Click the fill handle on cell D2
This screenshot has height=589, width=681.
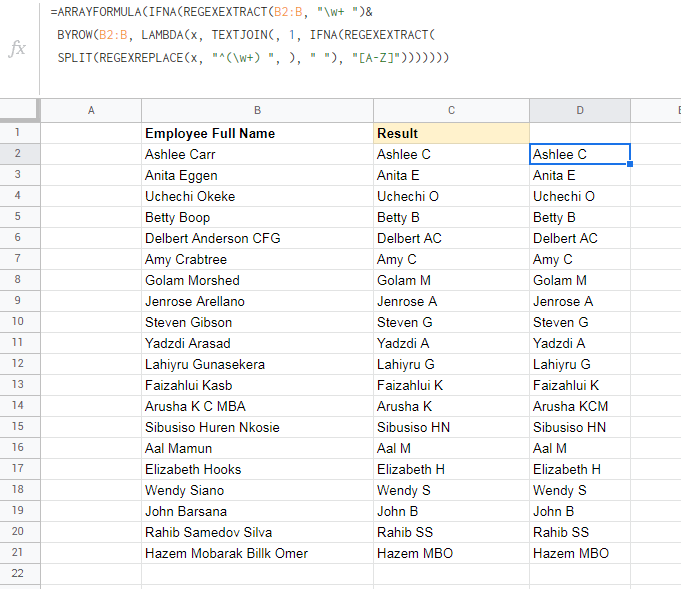630,164
